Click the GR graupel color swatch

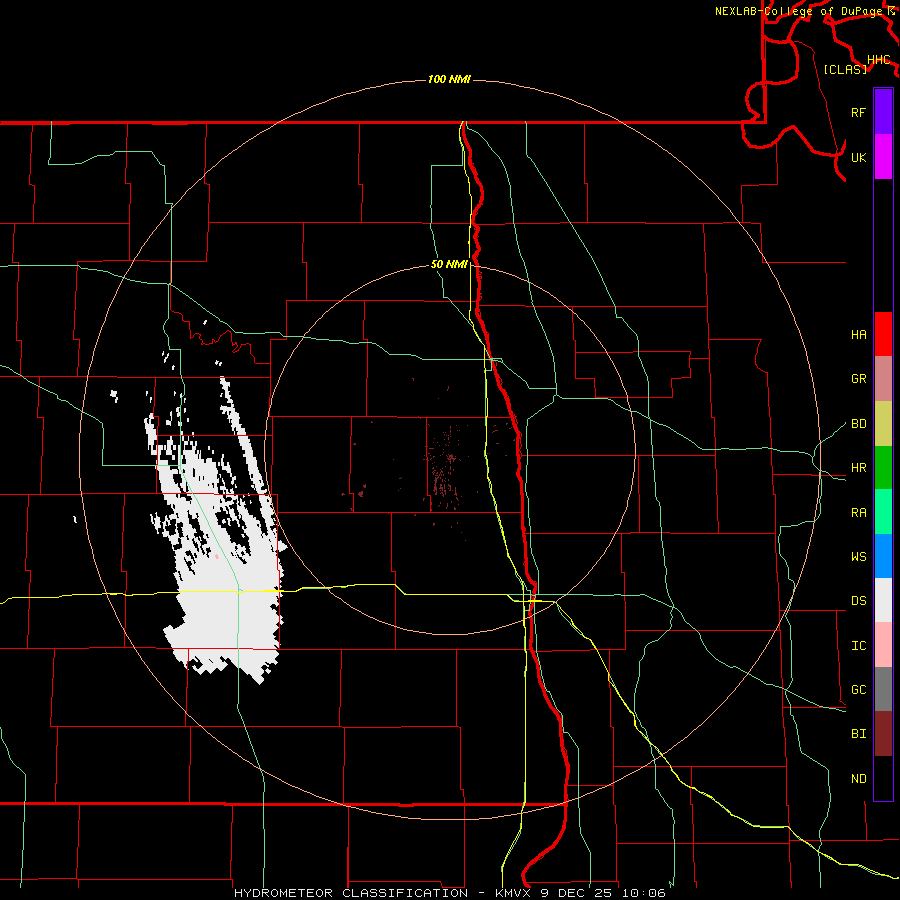pos(883,379)
